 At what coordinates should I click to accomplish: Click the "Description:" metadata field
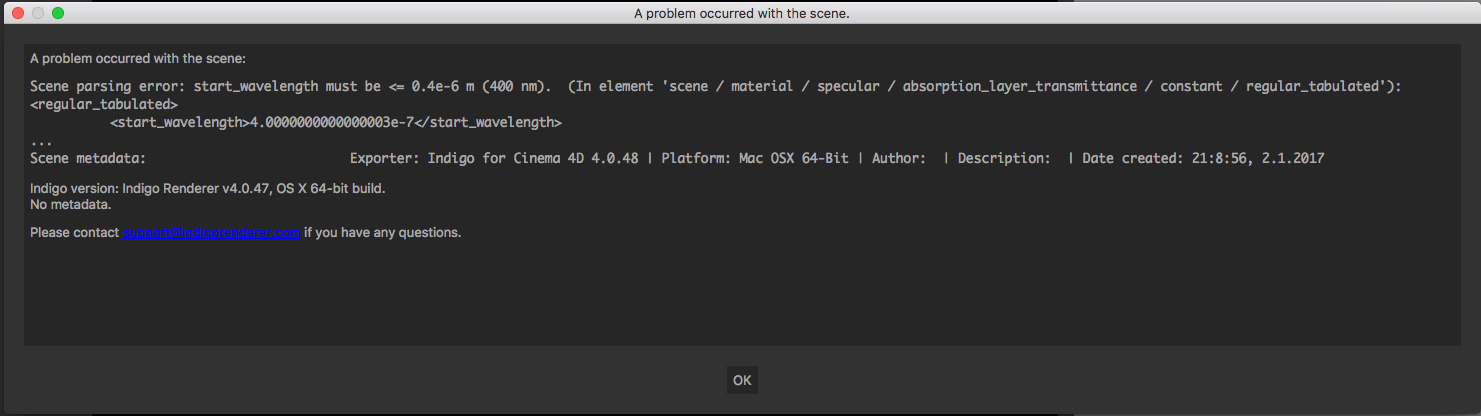tap(1004, 158)
